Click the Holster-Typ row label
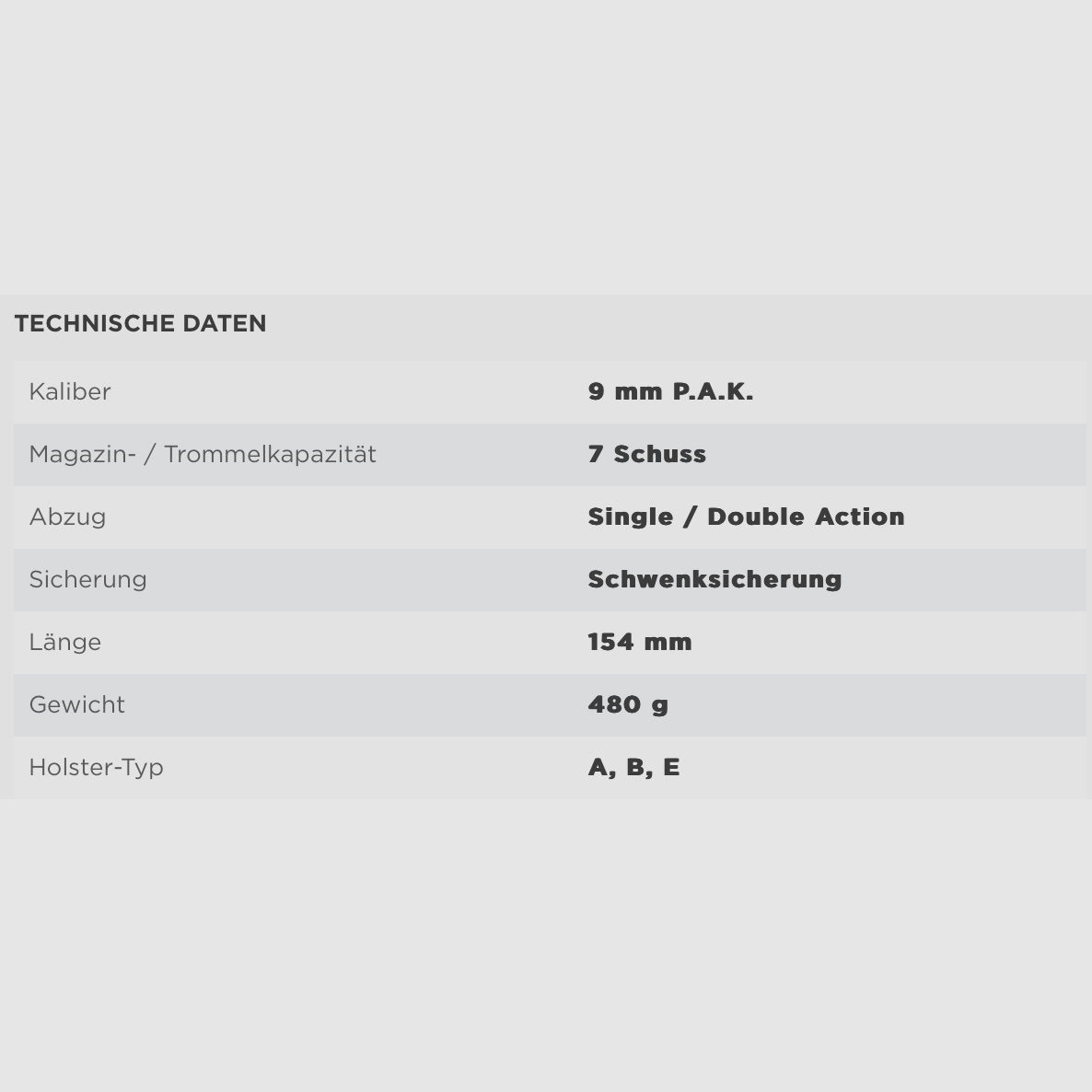1092x1092 pixels. pyautogui.click(x=96, y=768)
